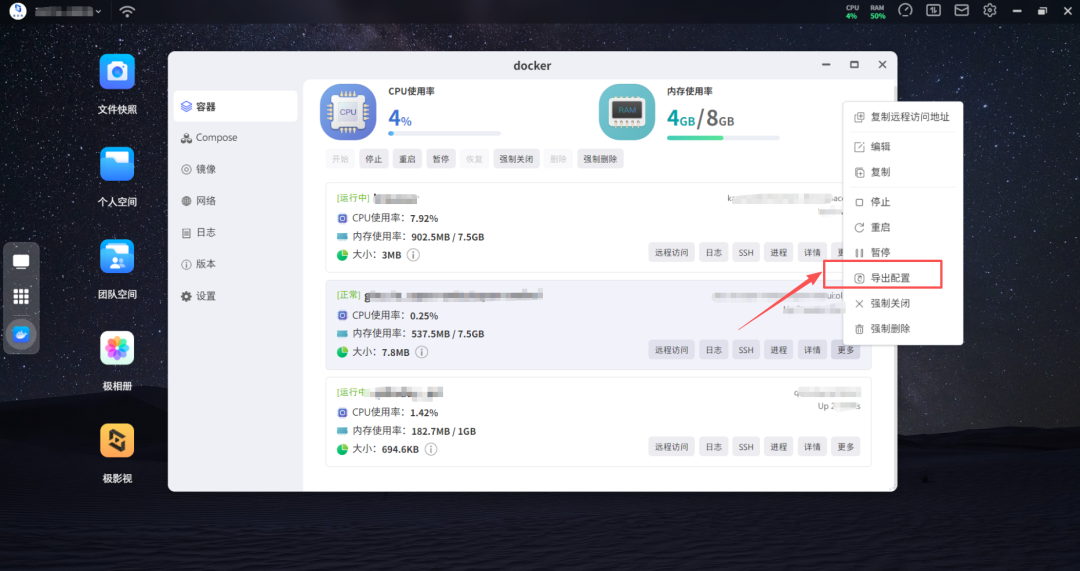Click the speedometer icon in the top bar
Screen dimensions: 1080x571
click(x=905, y=10)
